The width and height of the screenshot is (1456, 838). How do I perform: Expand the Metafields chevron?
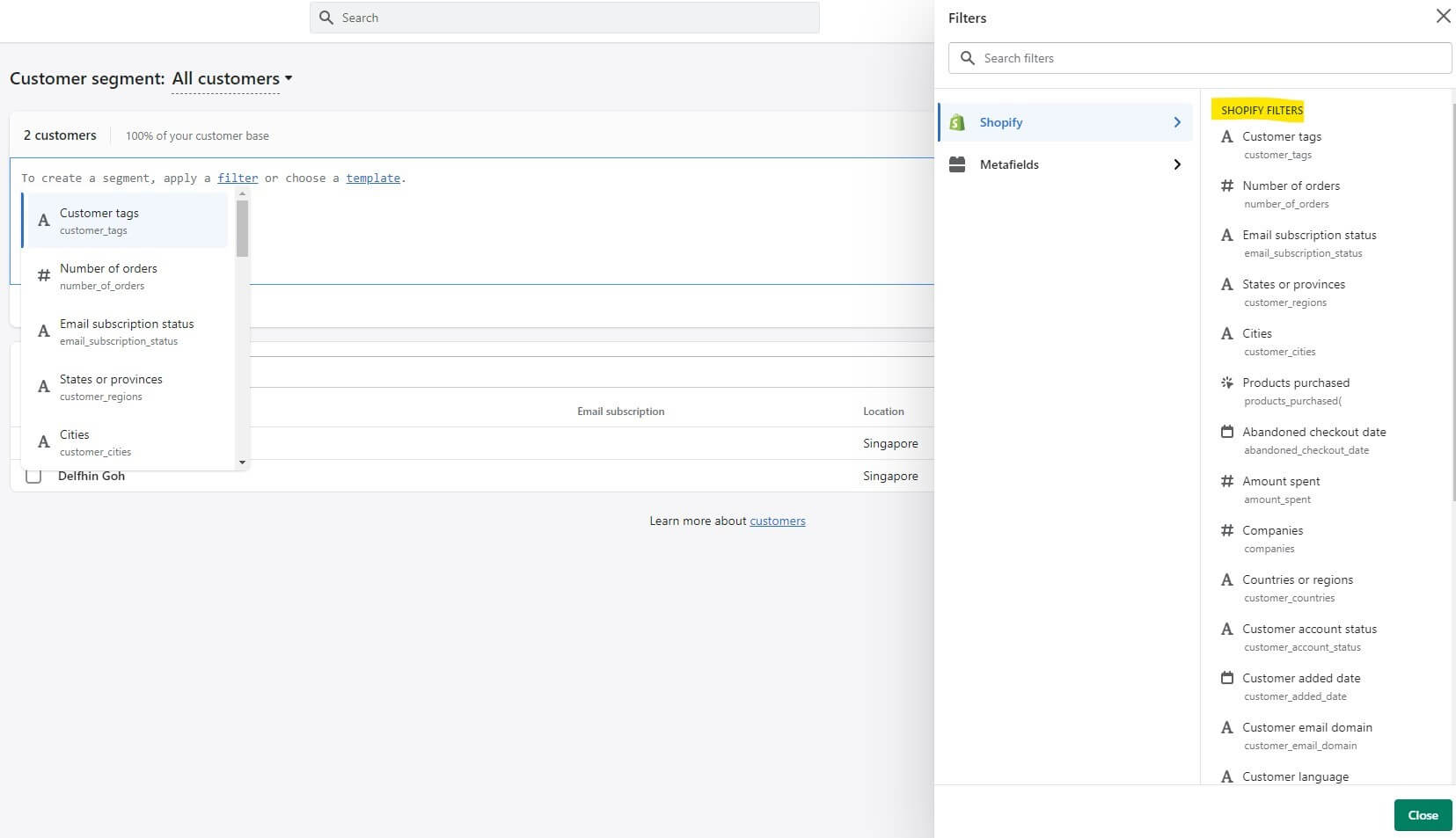click(x=1177, y=164)
